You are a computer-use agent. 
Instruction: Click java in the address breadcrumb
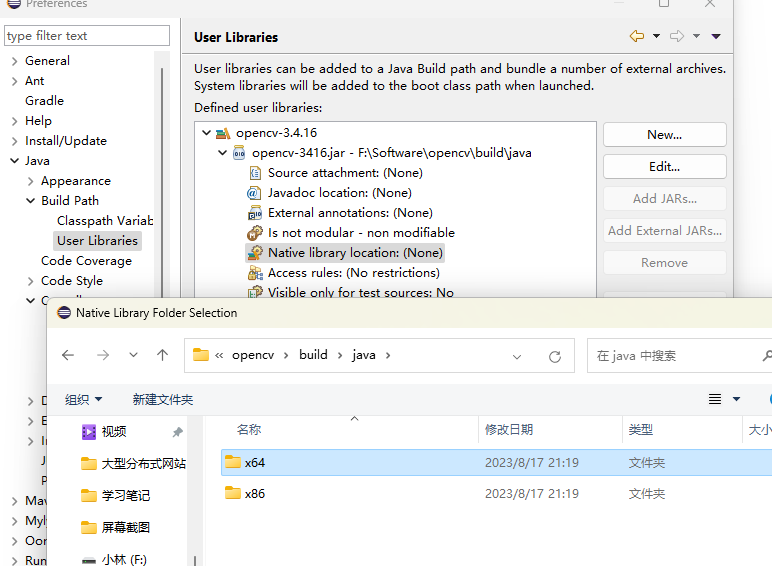364,355
